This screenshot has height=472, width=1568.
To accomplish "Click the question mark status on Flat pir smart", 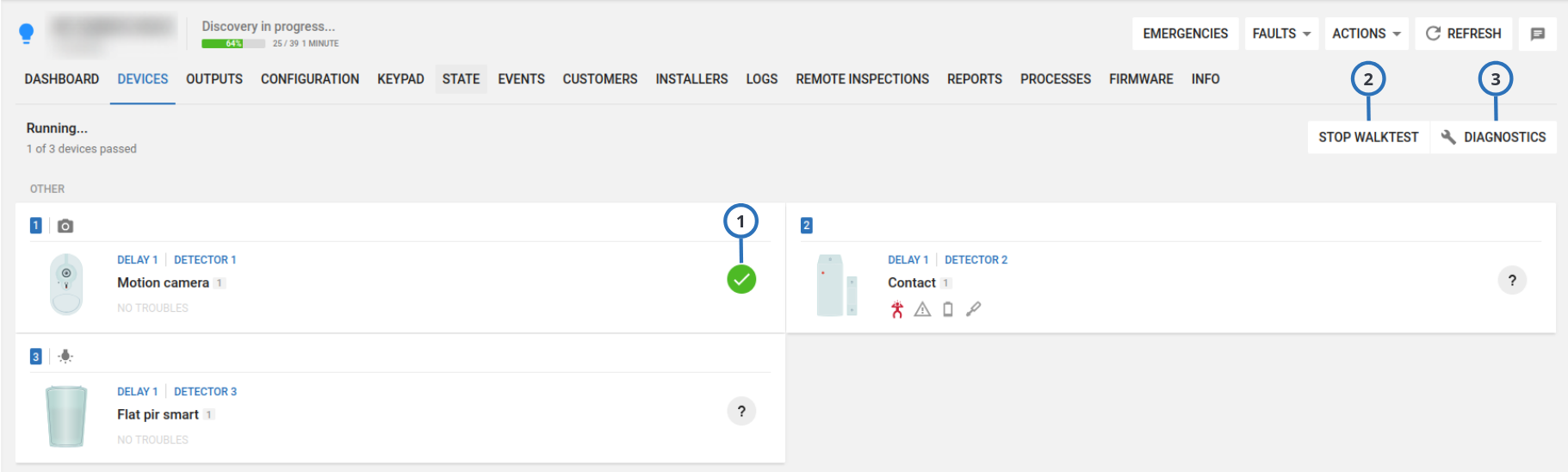I will 741,412.
